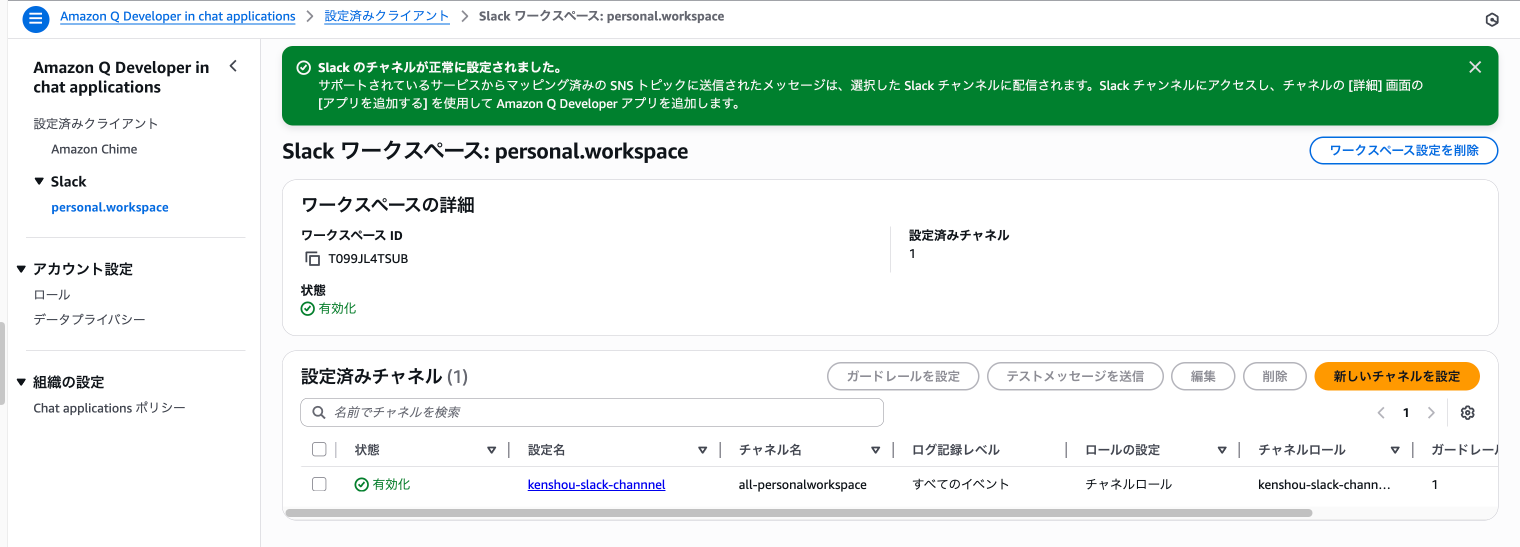Image resolution: width=1520 pixels, height=547 pixels.
Task: Dismiss the green success banner
Action: click(1475, 67)
